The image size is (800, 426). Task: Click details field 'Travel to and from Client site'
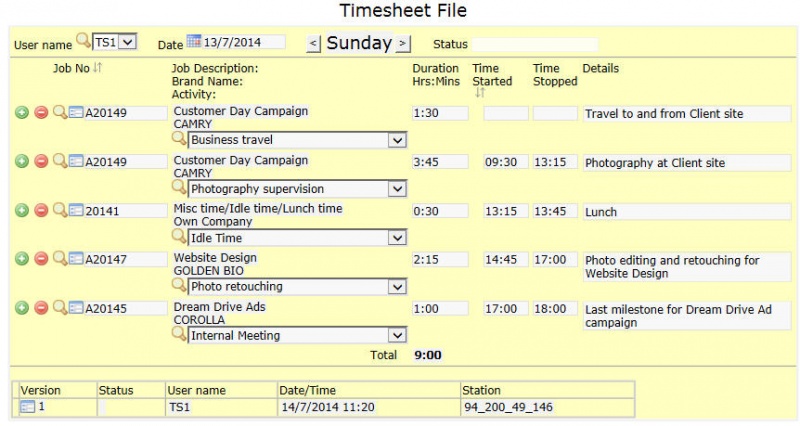(x=687, y=114)
